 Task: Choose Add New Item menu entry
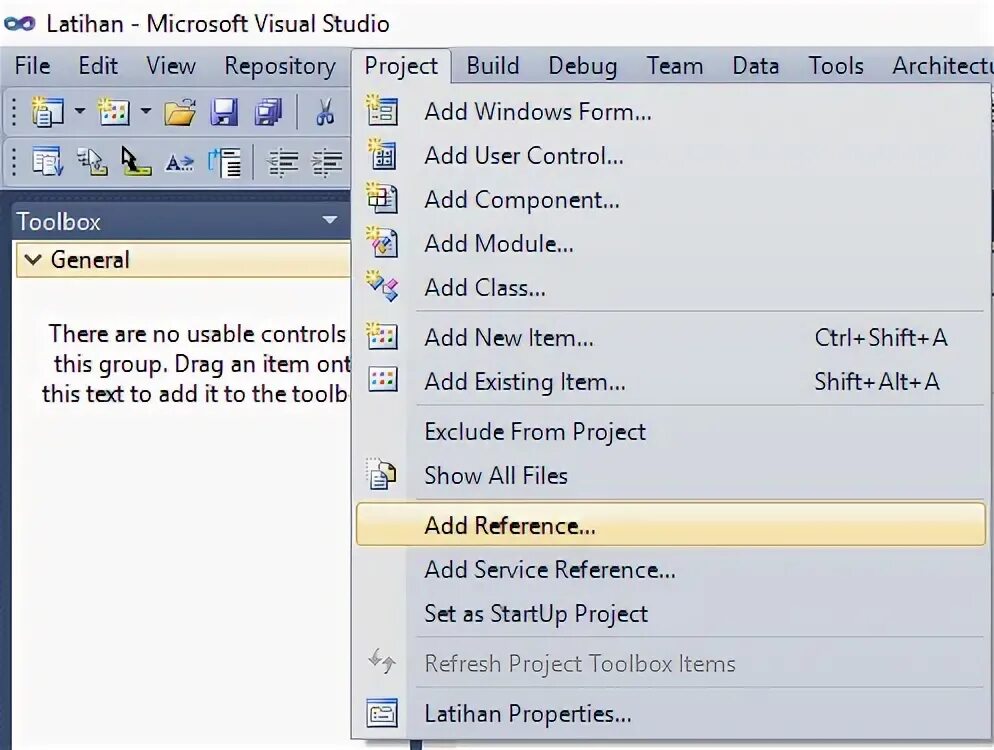[671, 338]
